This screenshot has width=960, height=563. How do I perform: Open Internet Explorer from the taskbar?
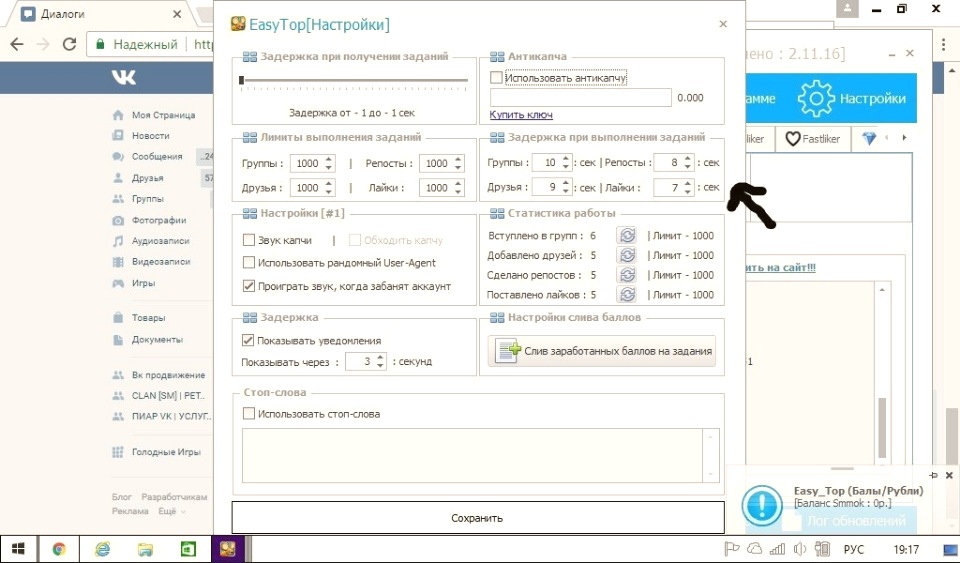pyautogui.click(x=102, y=549)
